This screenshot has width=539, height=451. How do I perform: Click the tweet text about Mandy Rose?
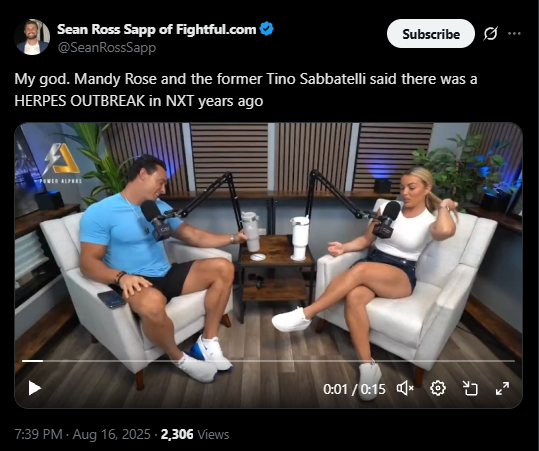pyautogui.click(x=246, y=90)
